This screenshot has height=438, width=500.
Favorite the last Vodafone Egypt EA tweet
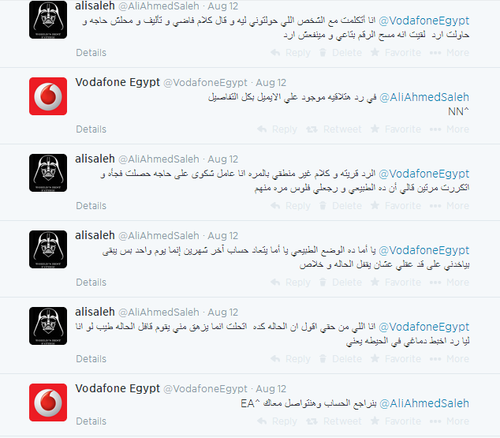[x=396, y=421]
